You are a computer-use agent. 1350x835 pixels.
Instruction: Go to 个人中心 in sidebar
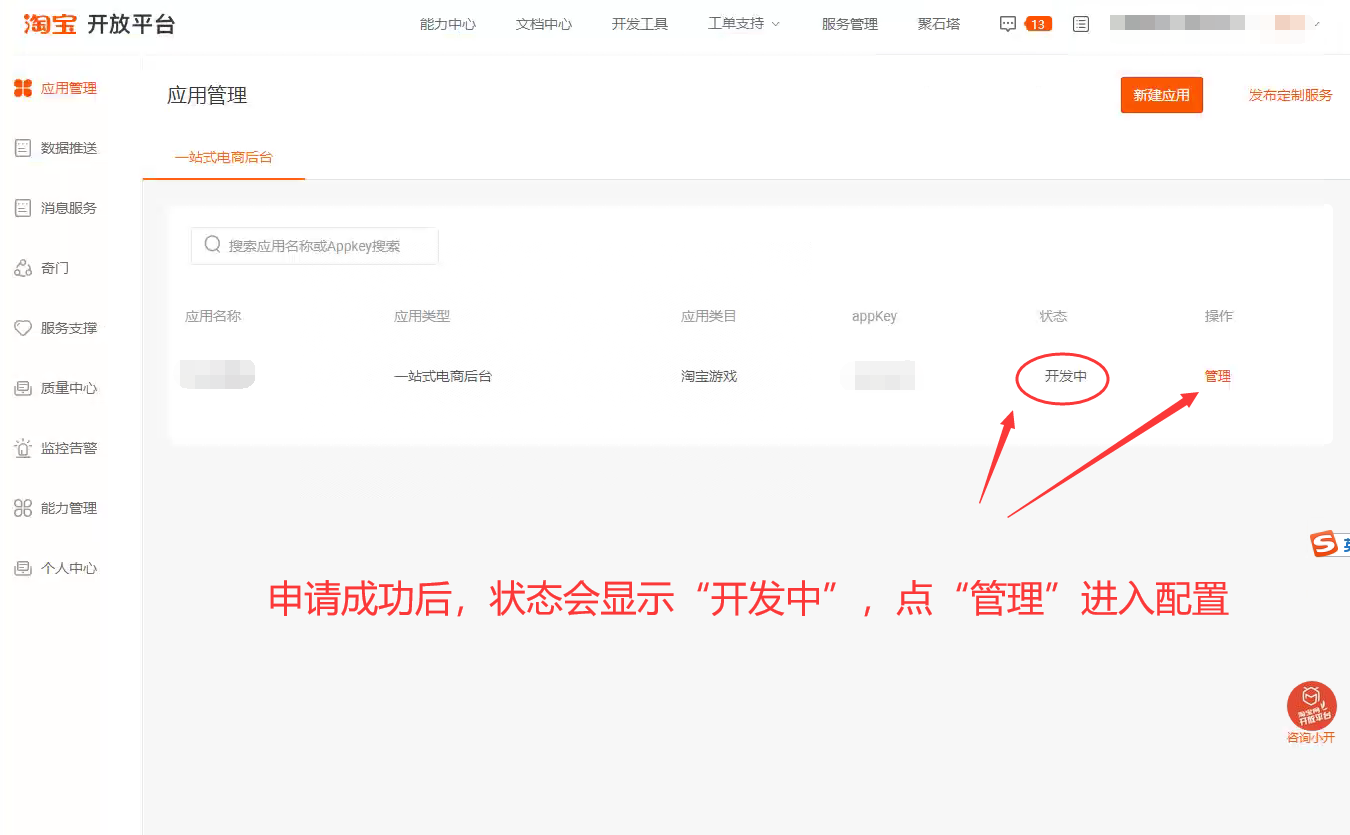(x=69, y=568)
